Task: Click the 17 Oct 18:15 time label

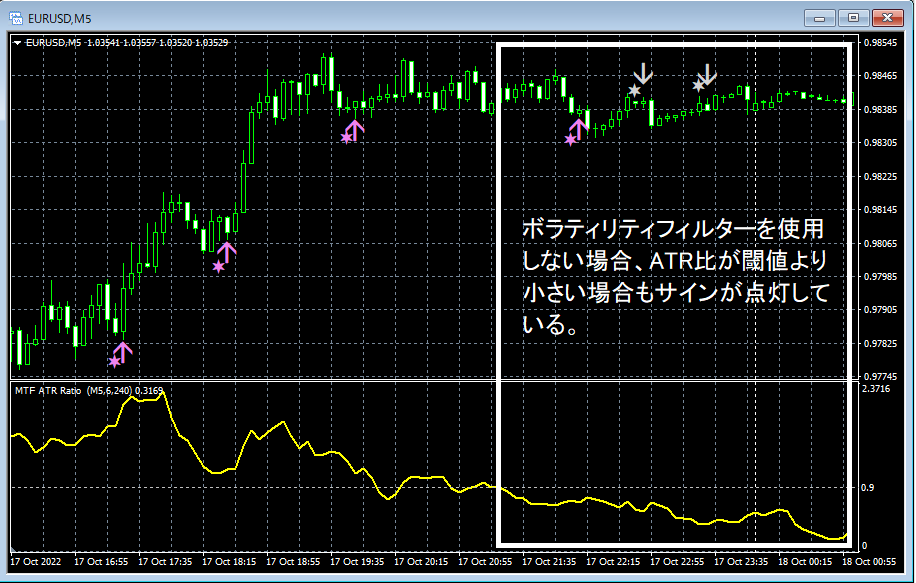Action: tap(229, 562)
